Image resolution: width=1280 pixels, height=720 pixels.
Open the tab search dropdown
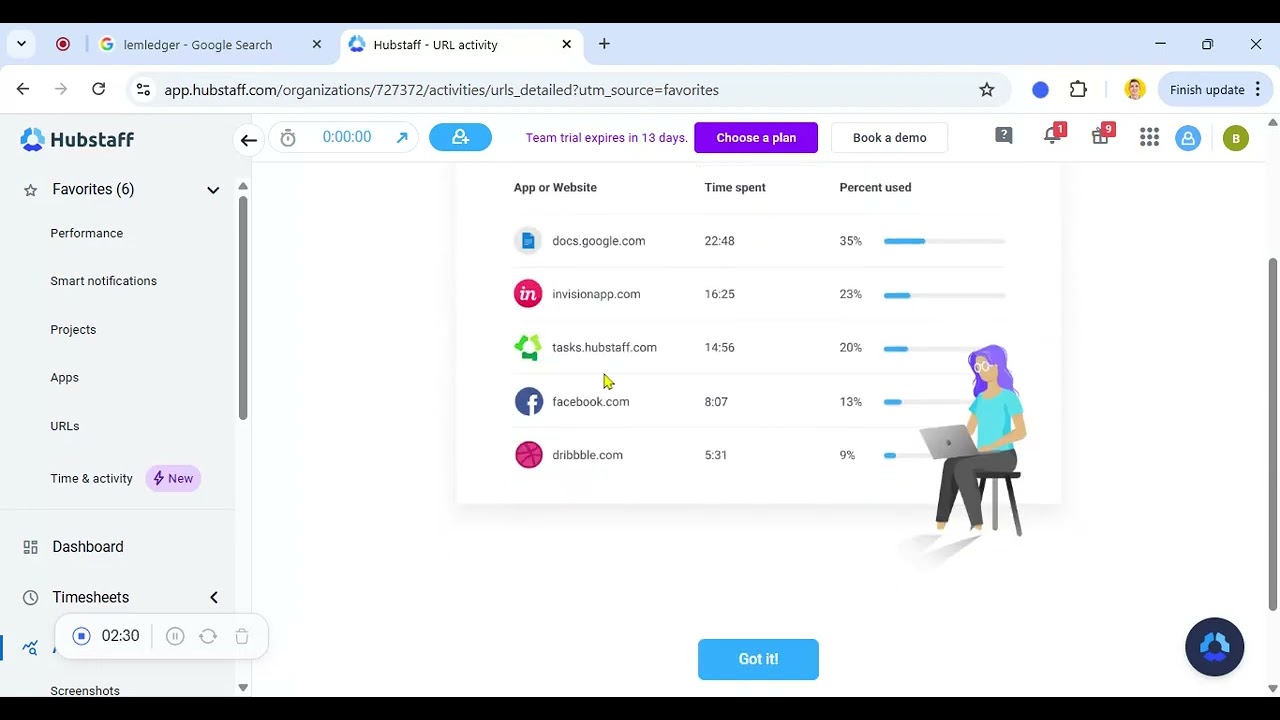click(21, 44)
